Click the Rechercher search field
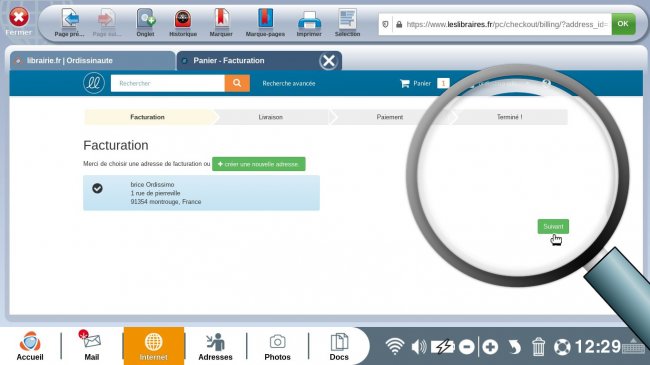This screenshot has width=650, height=365. coord(168,83)
